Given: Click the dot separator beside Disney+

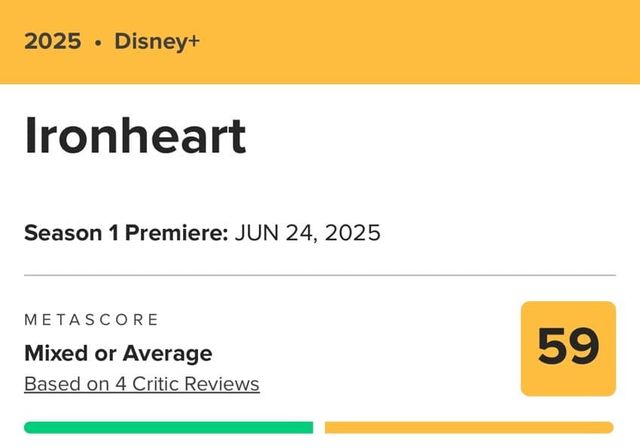Looking at the screenshot, I should pyautogui.click(x=98, y=43).
